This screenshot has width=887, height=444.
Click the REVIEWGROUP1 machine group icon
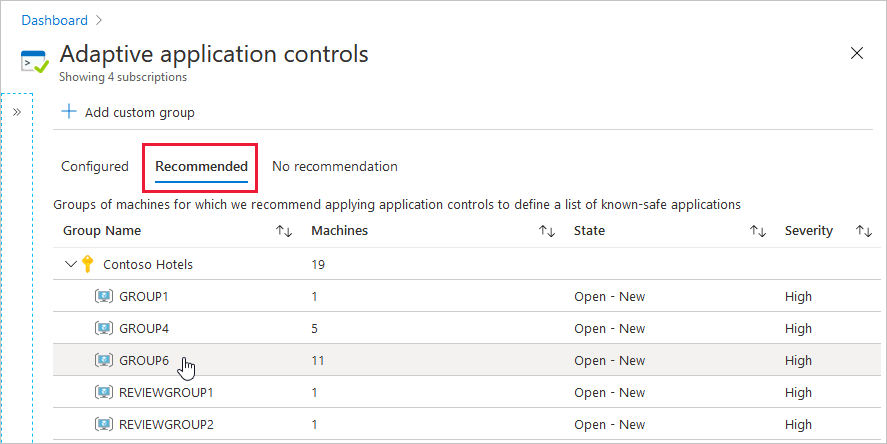[104, 393]
